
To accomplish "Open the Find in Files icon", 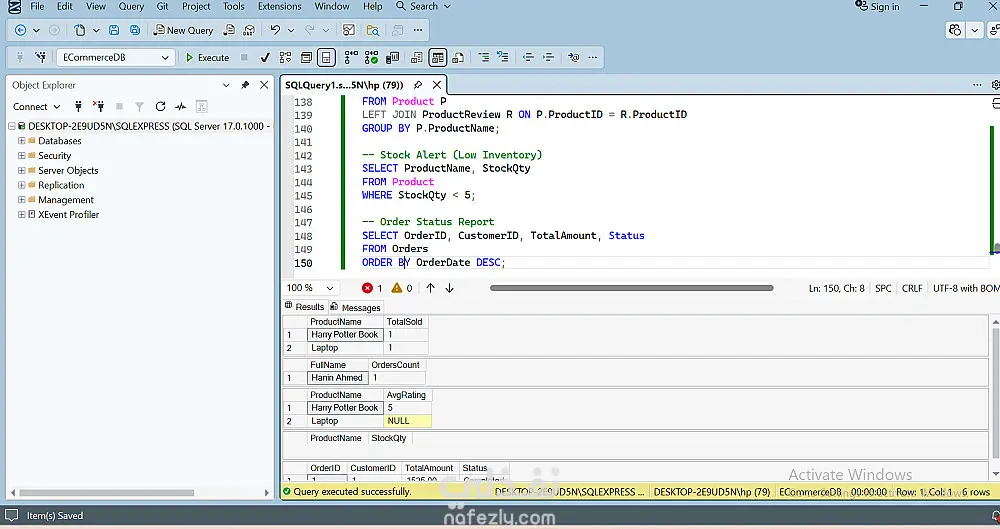I will coord(373,30).
